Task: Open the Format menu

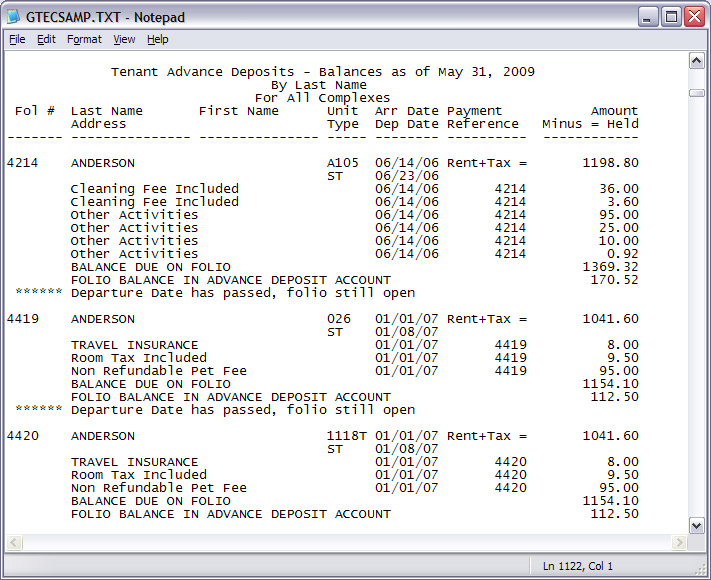Action: [84, 40]
